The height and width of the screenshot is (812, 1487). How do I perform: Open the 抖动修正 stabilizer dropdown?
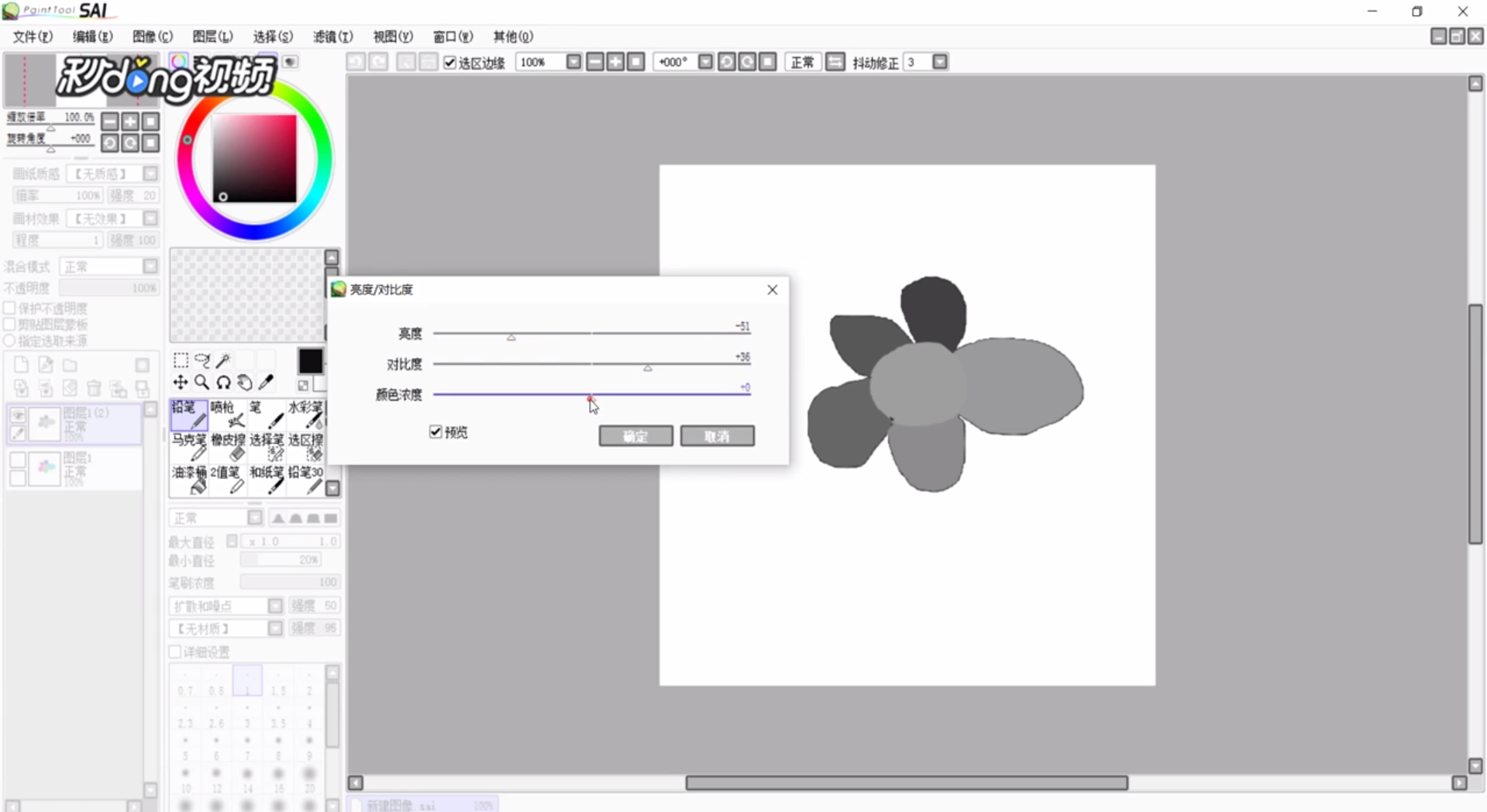click(x=940, y=62)
